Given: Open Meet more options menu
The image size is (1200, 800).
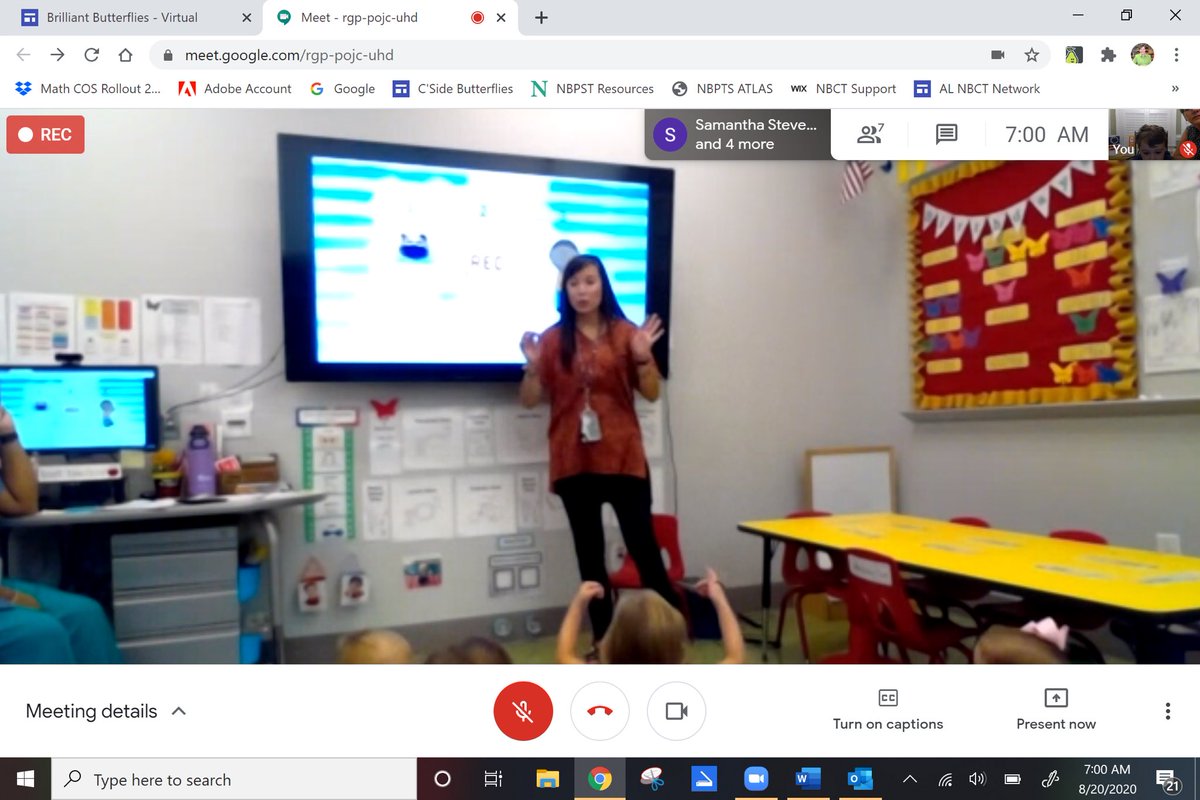Looking at the screenshot, I should [1168, 711].
